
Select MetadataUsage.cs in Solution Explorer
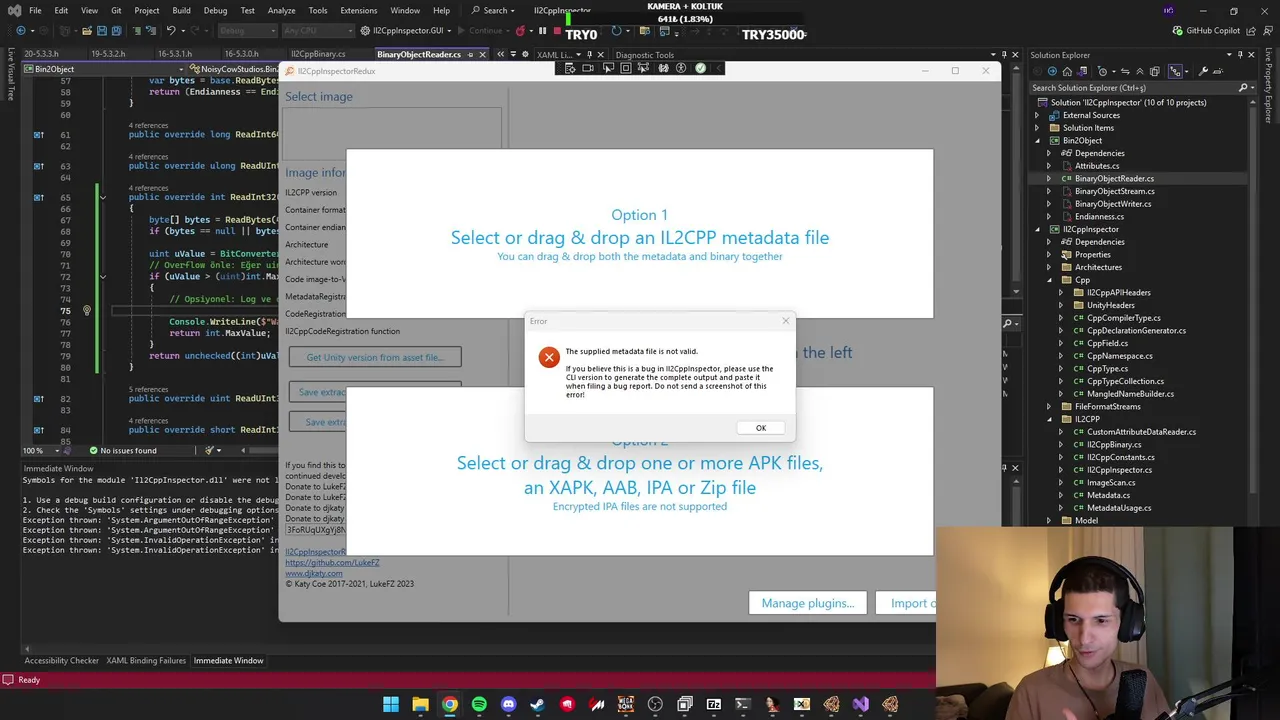1119,508
